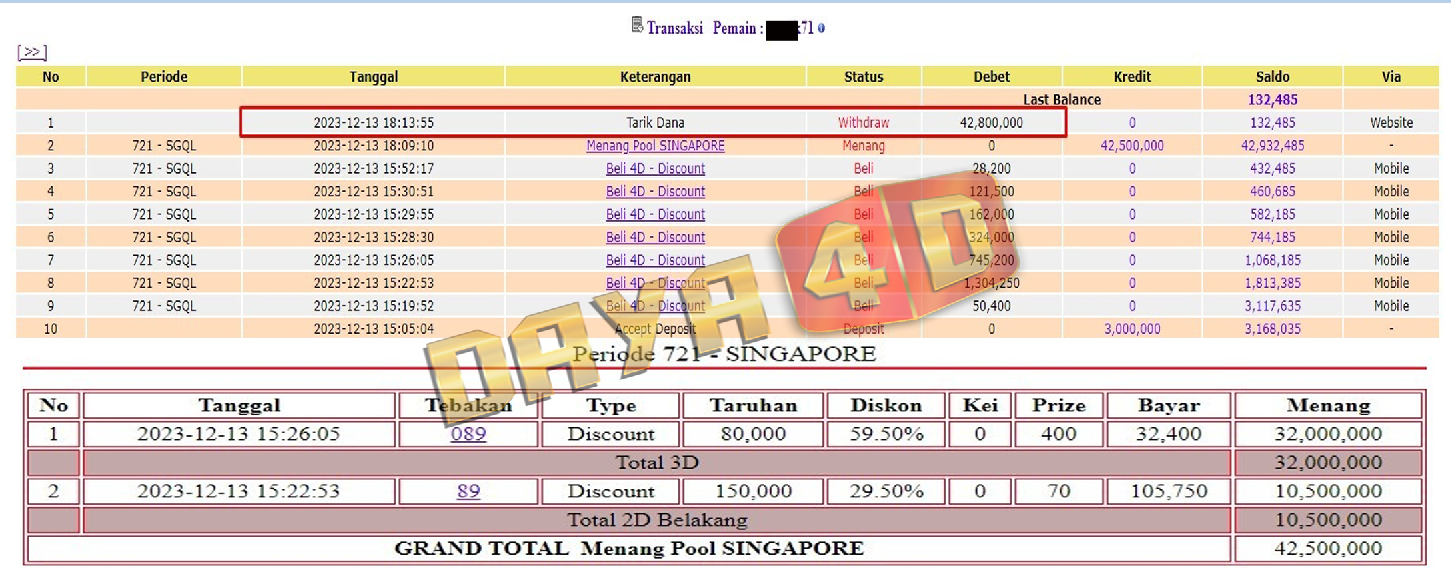
Task: Click the Tarik Dana description cell
Action: click(655, 123)
